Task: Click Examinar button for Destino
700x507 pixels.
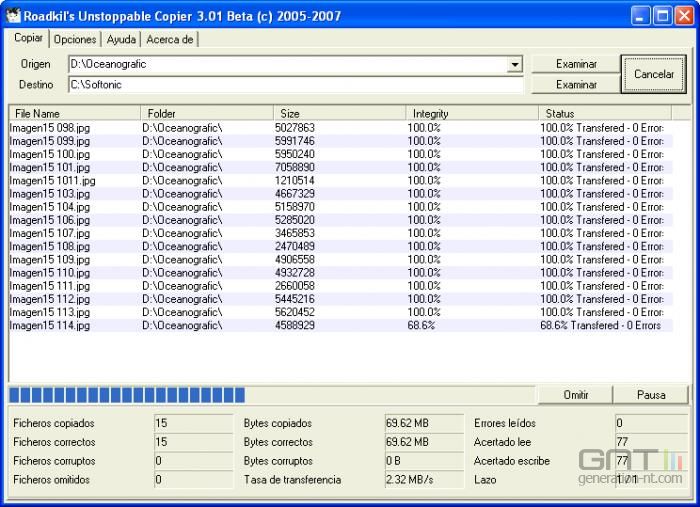Action: pyautogui.click(x=576, y=84)
